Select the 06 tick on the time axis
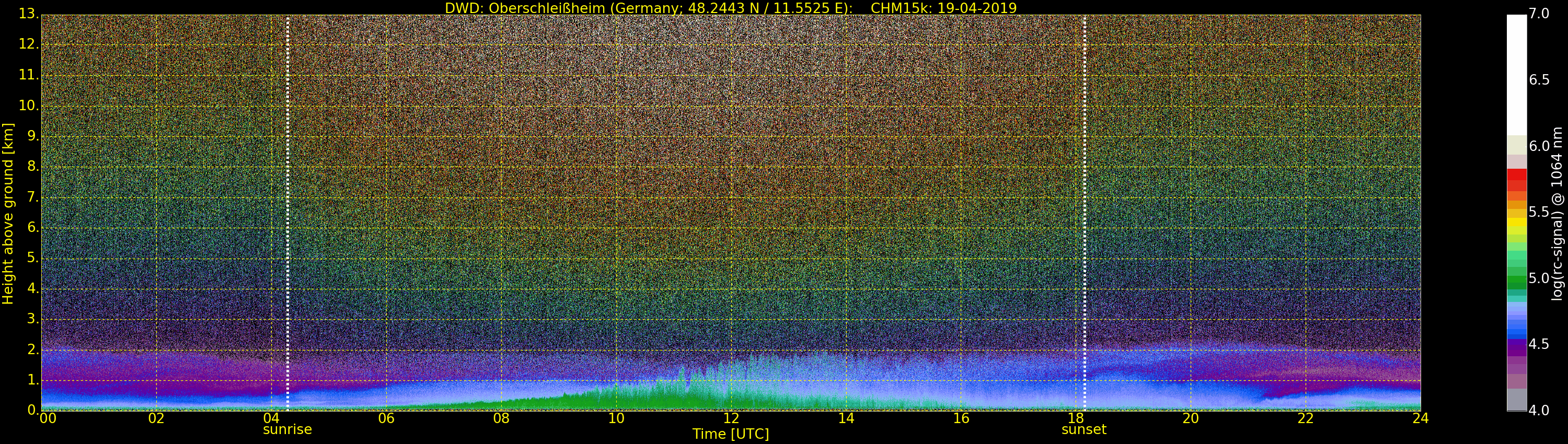This screenshot has width=1568, height=444. click(x=386, y=418)
